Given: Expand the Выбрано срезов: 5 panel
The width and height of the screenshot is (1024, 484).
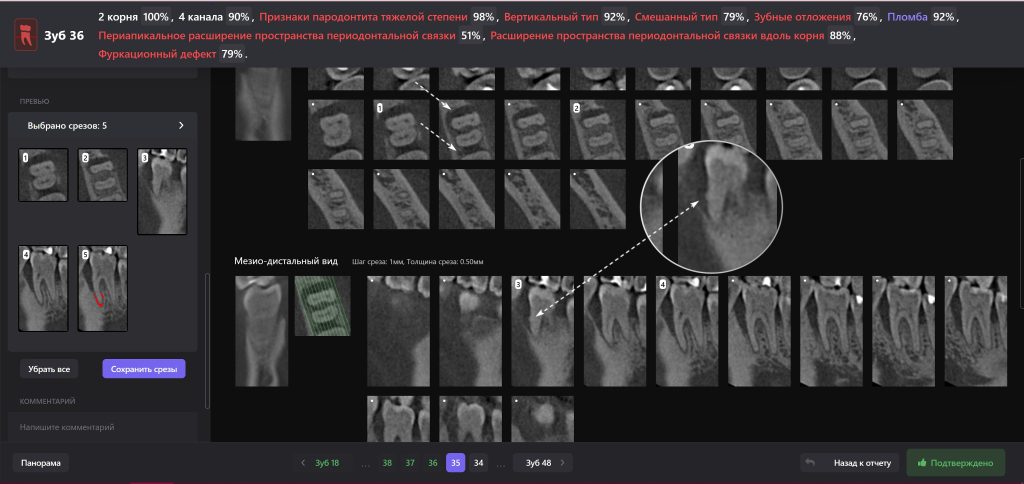Looking at the screenshot, I should click(x=181, y=126).
